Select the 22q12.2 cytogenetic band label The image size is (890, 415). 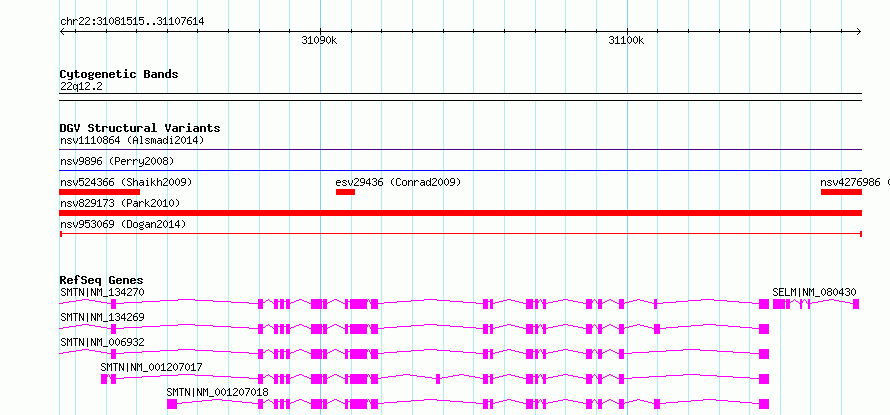(x=81, y=87)
